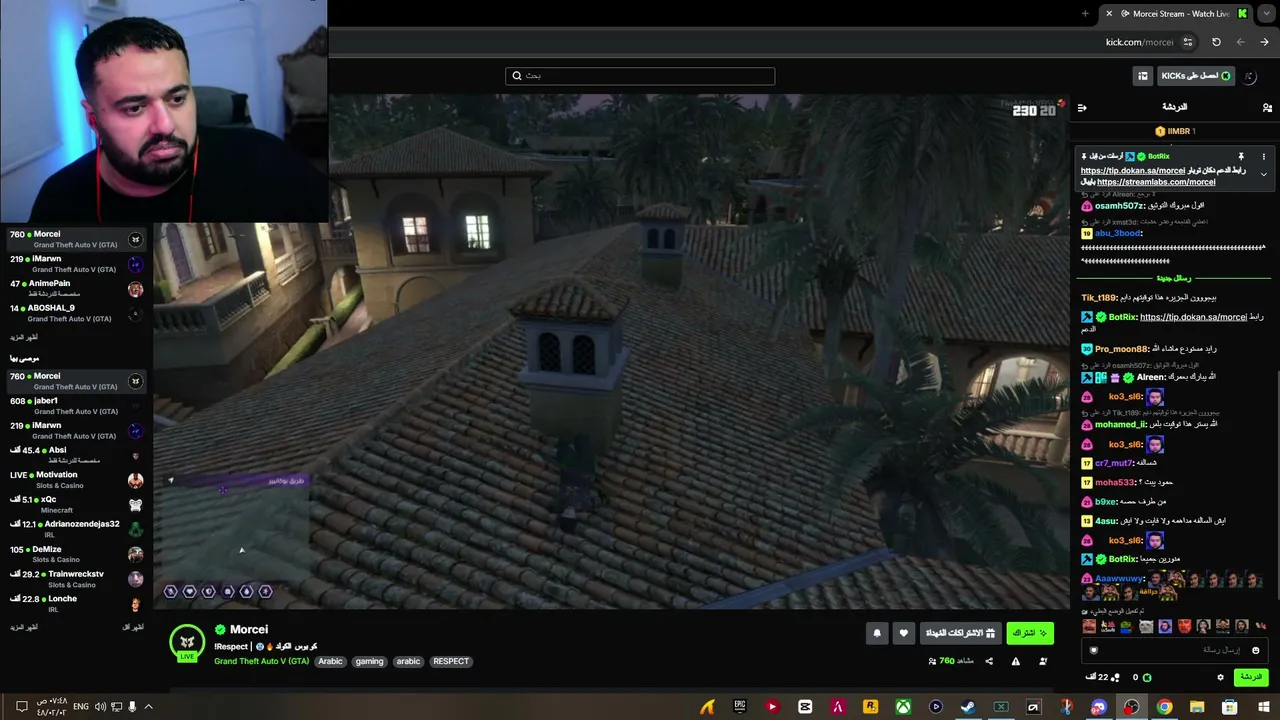
Task: Click the green chat send button
Action: pos(1251,677)
